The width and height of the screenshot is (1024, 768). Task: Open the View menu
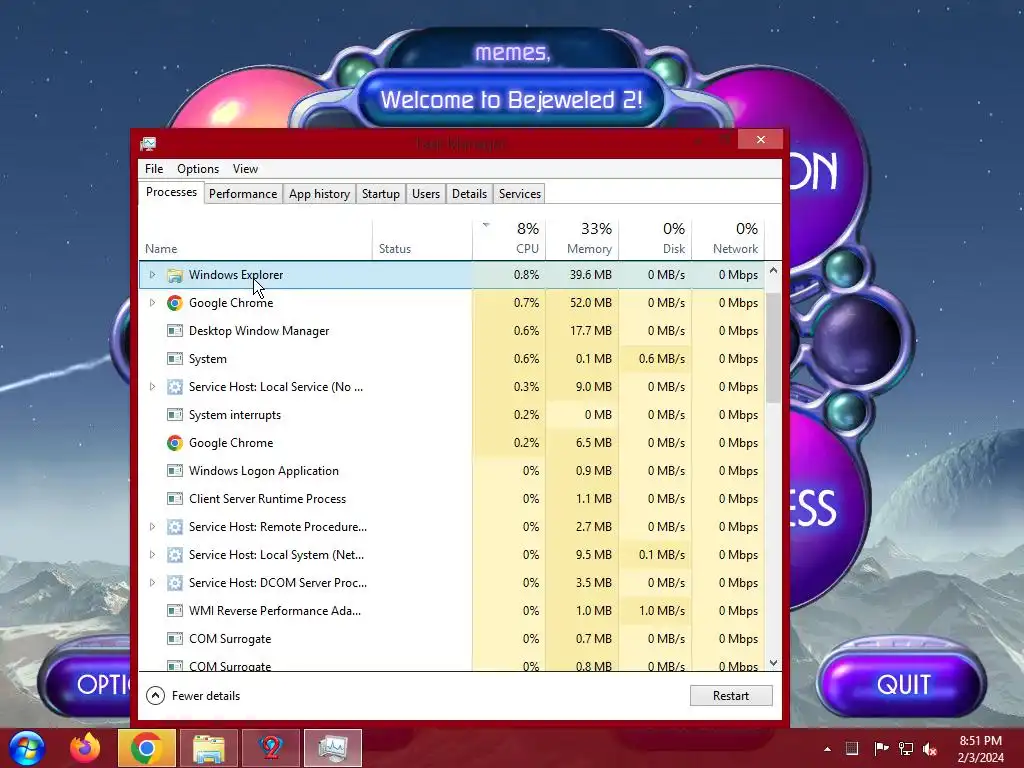(246, 169)
